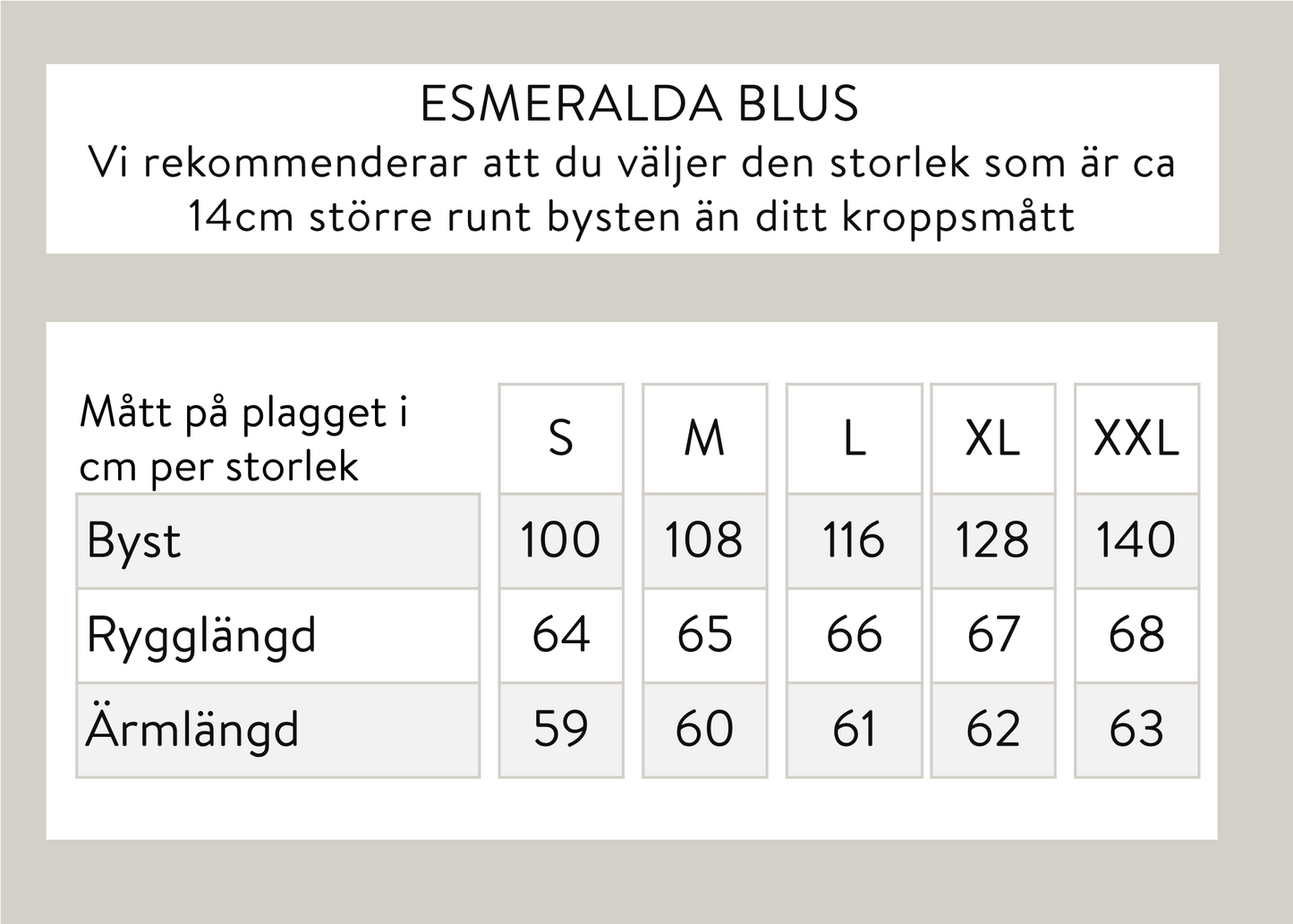Select the bust value 108 cell
Screen dimensions: 1293x924
pos(704,540)
